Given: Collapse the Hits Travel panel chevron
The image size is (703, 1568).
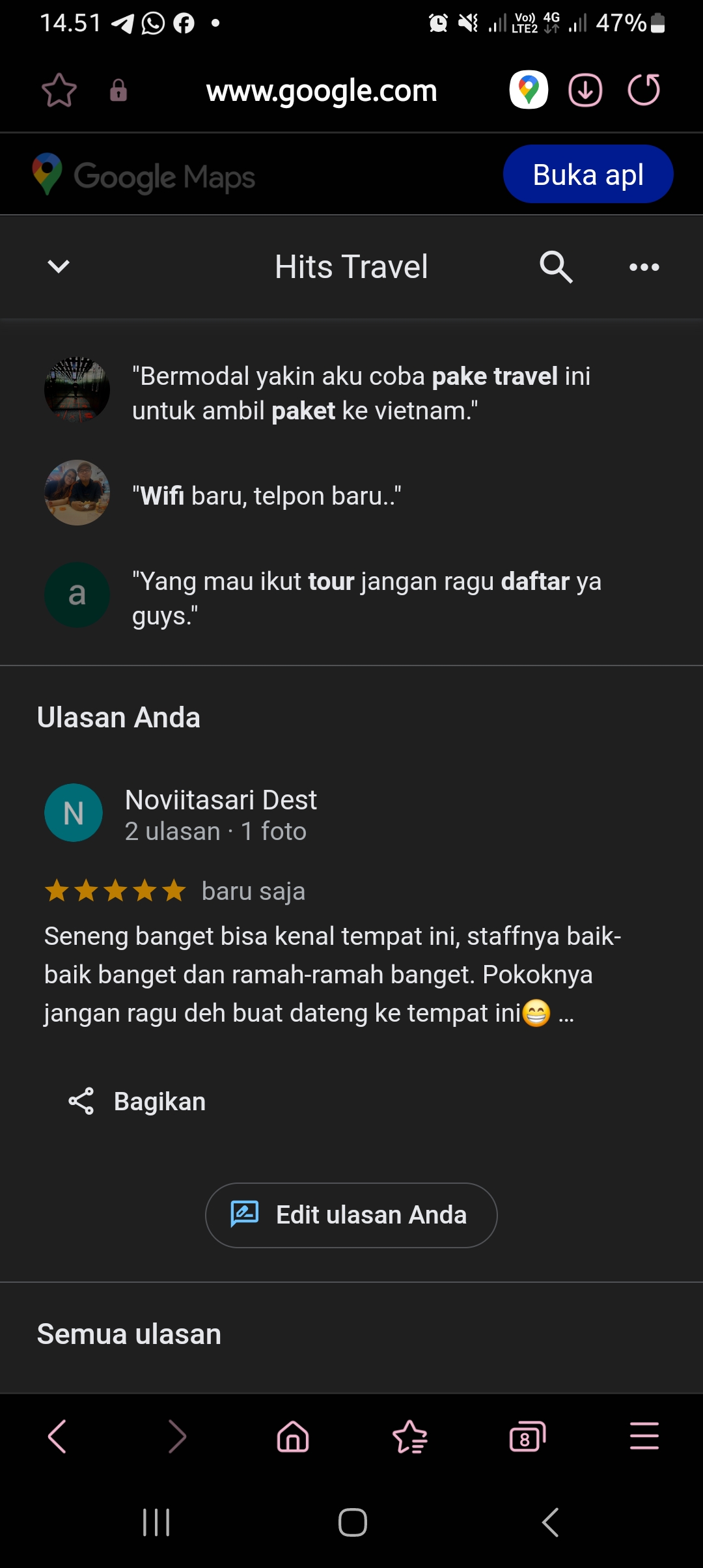Looking at the screenshot, I should point(59,266).
